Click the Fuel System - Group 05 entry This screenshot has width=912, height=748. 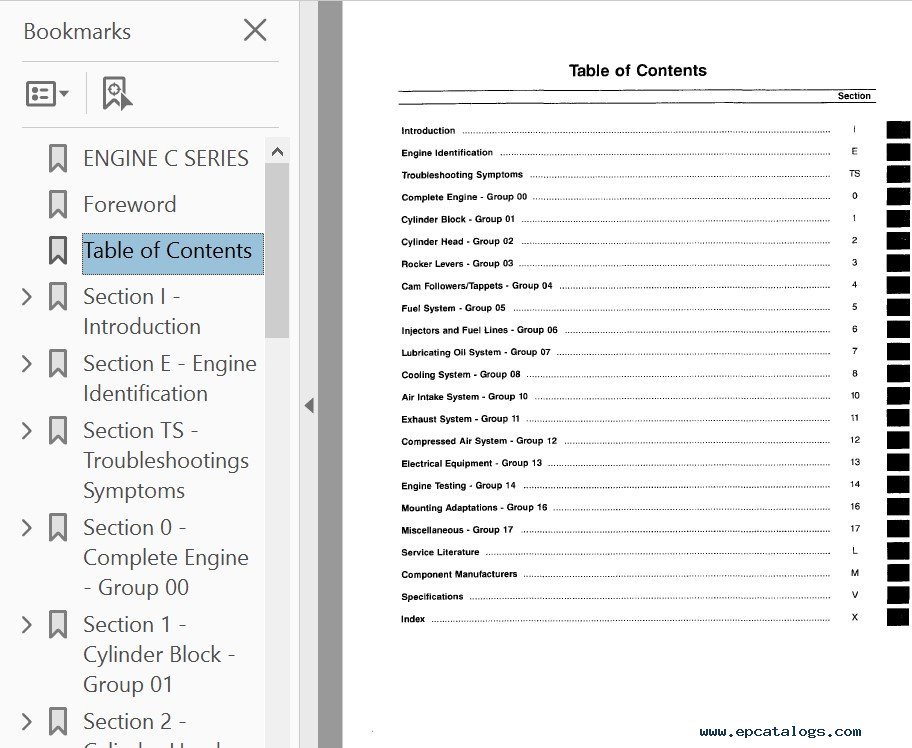tap(453, 308)
